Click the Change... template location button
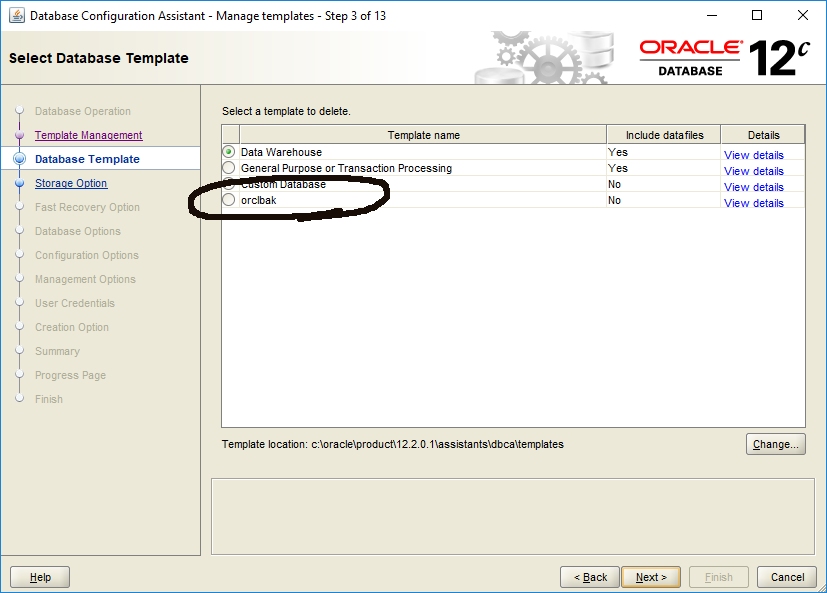Screen dimensions: 827x593 775,444
